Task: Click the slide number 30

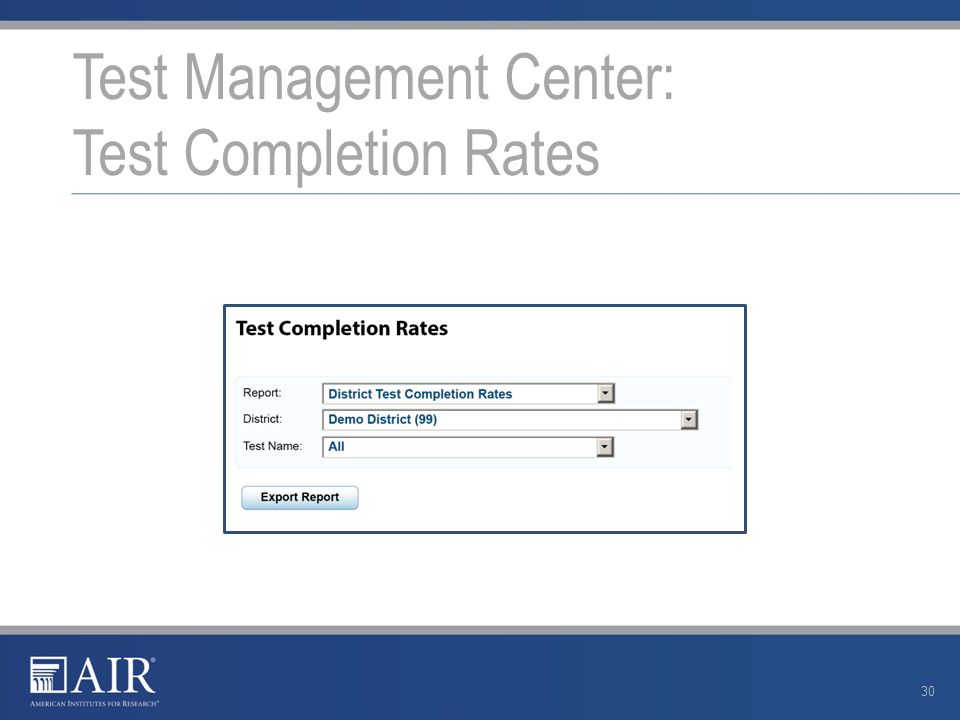Action: point(928,691)
